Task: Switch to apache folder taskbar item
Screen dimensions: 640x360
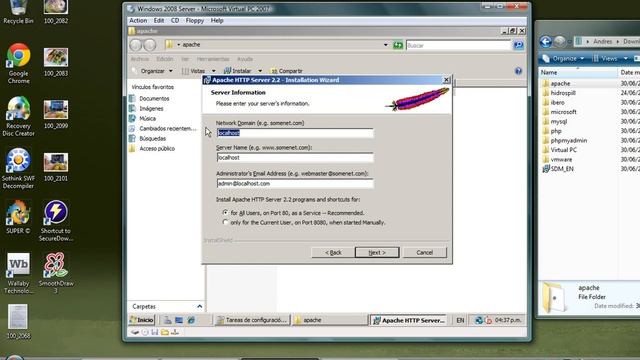Action: tap(330, 320)
